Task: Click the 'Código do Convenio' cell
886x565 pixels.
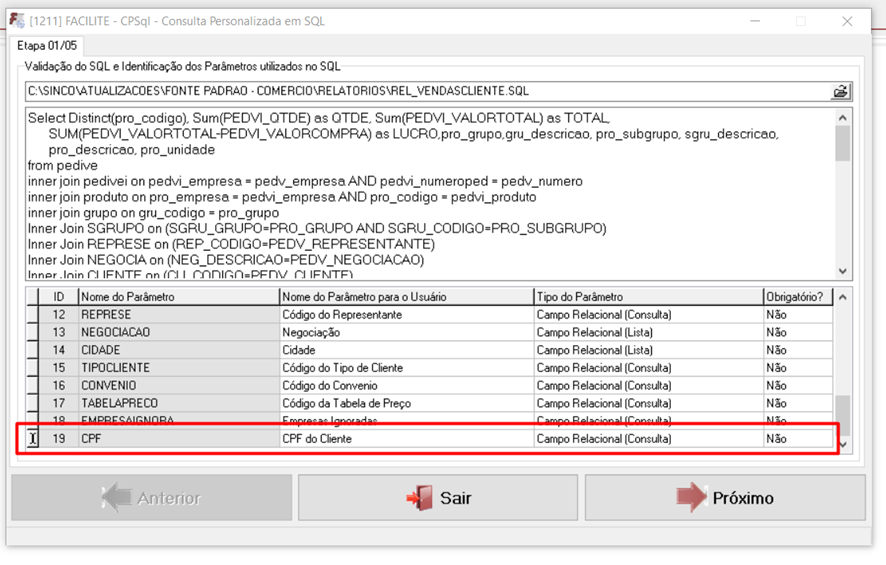Action: click(406, 385)
